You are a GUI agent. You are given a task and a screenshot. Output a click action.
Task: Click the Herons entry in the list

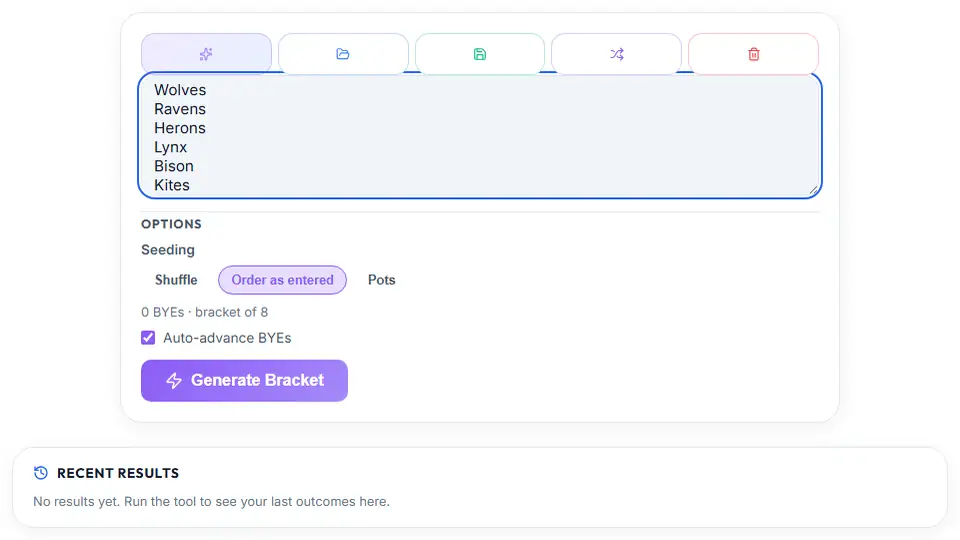coord(180,128)
